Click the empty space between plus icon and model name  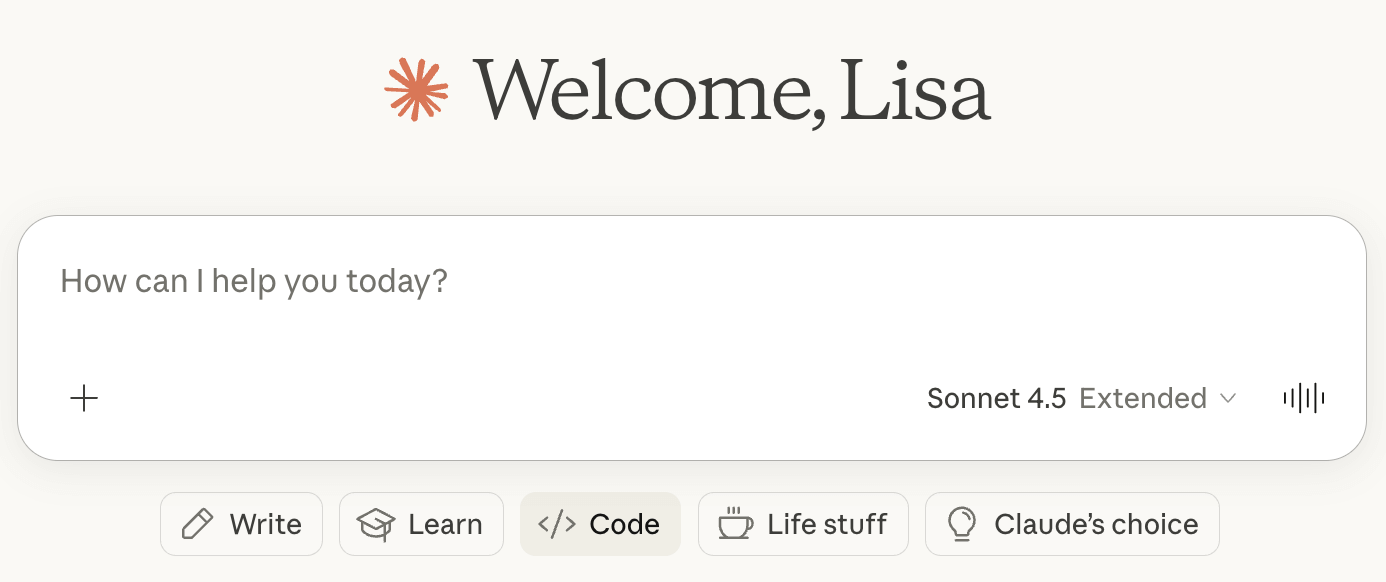tap(500, 399)
